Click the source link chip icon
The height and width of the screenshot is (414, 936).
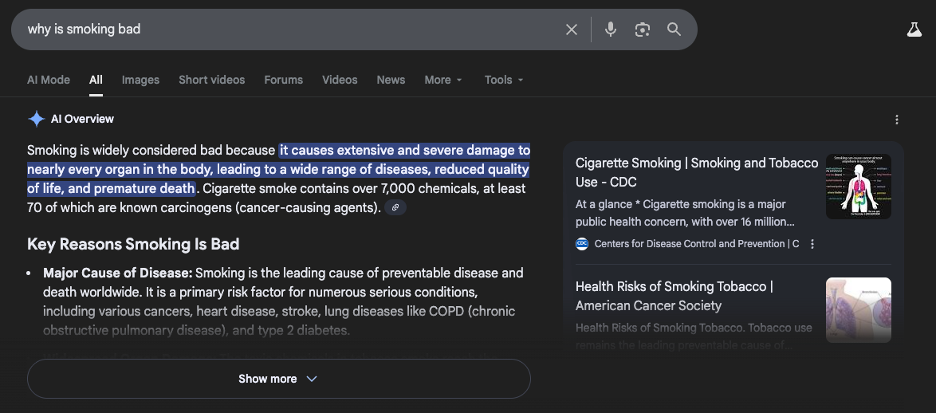pos(396,208)
